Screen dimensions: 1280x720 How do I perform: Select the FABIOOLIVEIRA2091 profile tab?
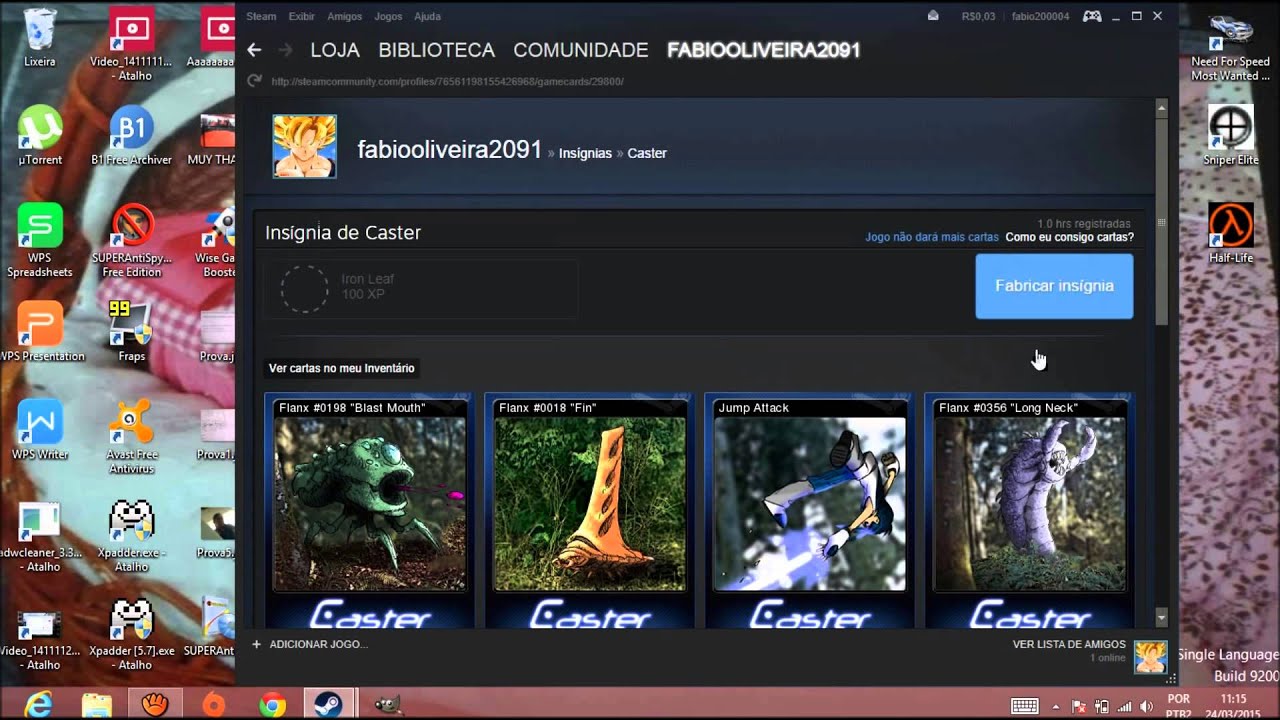tap(764, 50)
